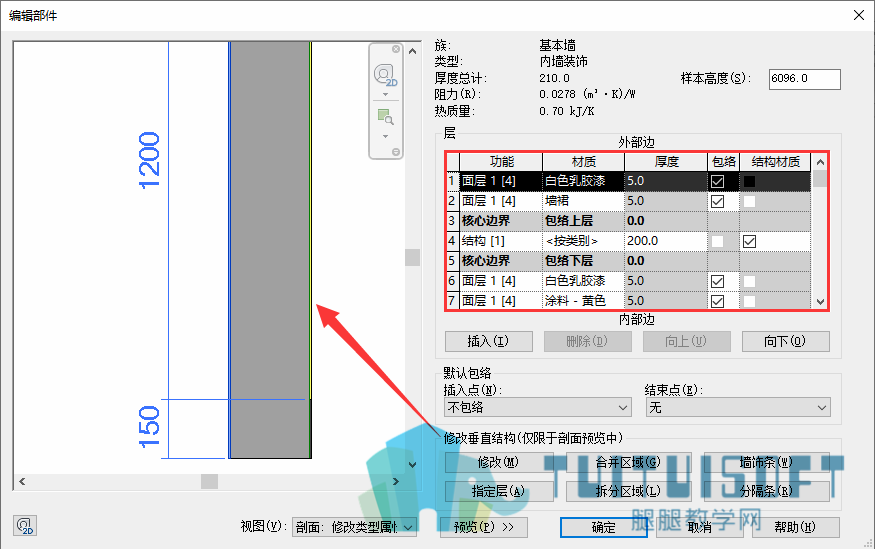Click the 预览(P) >> button
Image resolution: width=875 pixels, height=549 pixels.
click(484, 527)
